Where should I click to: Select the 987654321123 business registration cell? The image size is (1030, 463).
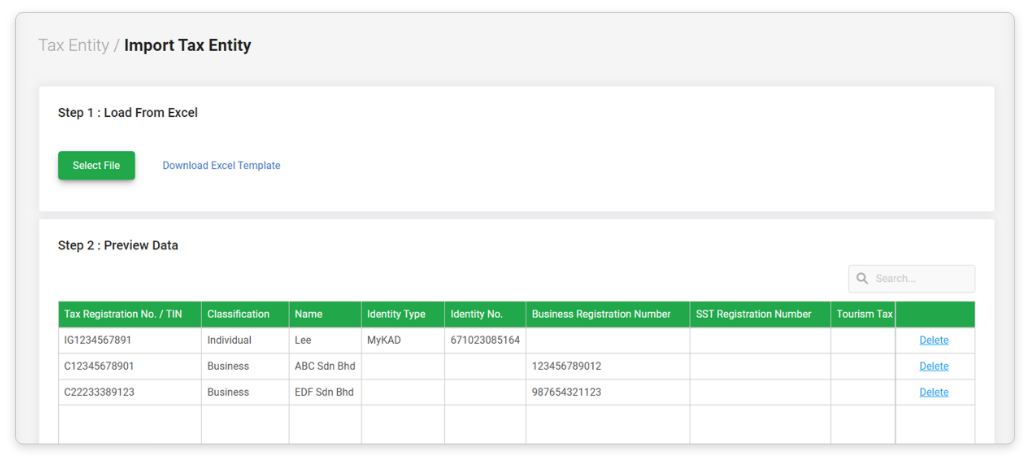click(x=566, y=392)
